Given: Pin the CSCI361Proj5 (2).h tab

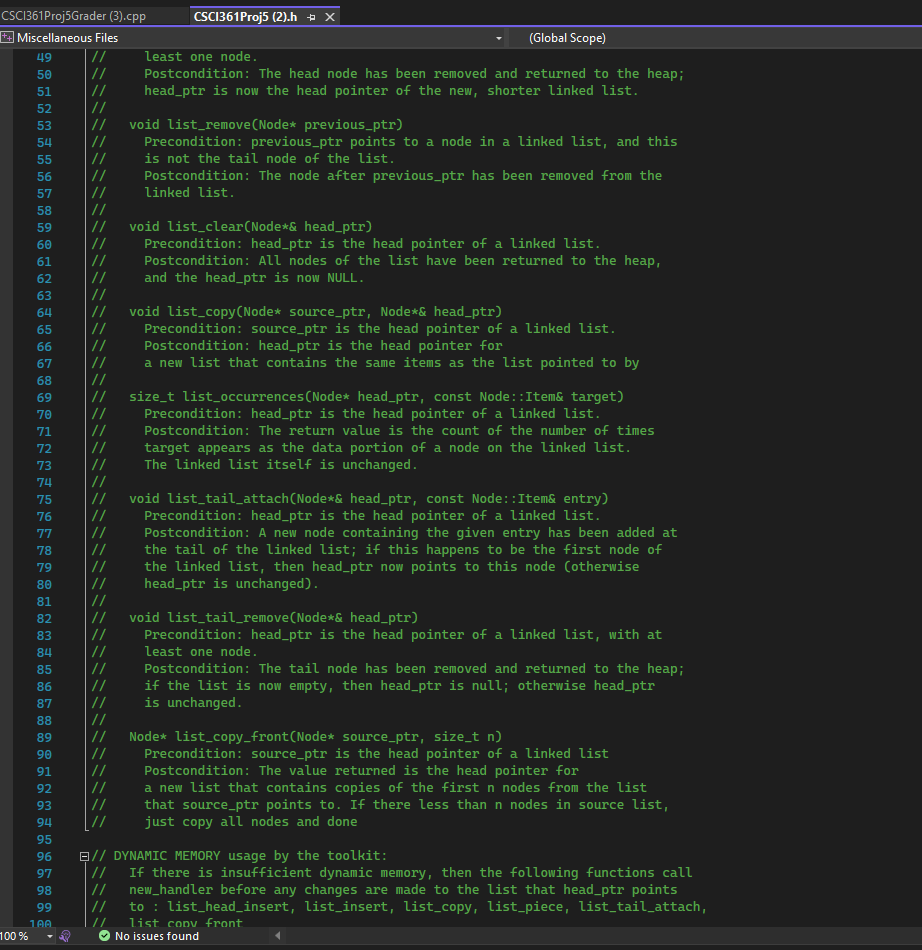Looking at the screenshot, I should point(313,17).
